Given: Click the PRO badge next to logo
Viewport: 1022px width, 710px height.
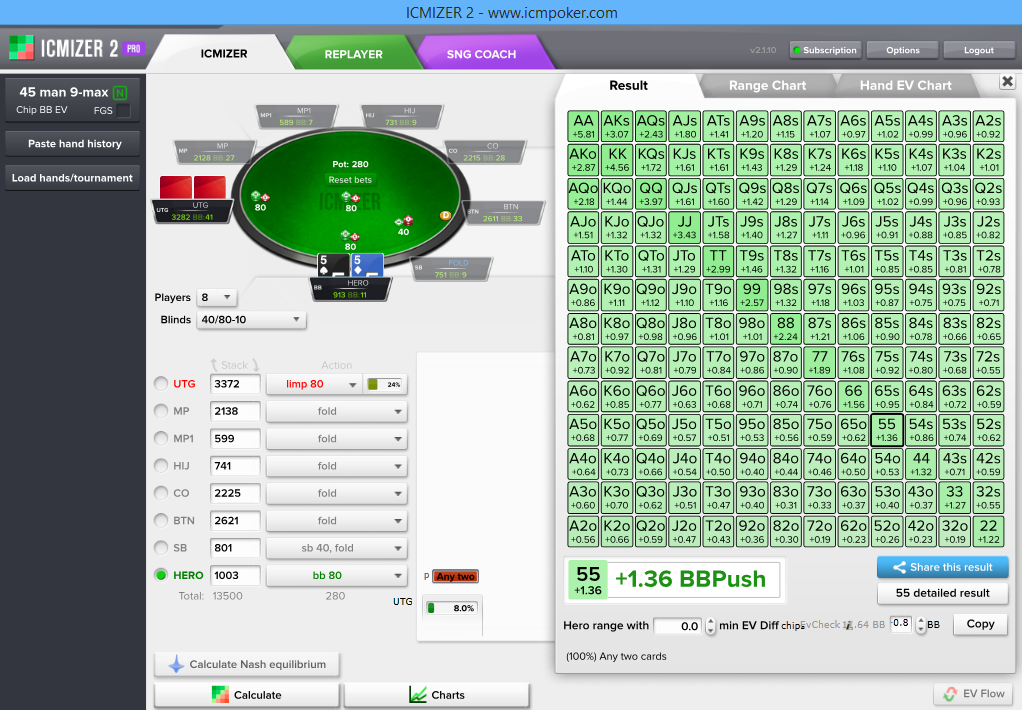Looking at the screenshot, I should click(x=134, y=48).
